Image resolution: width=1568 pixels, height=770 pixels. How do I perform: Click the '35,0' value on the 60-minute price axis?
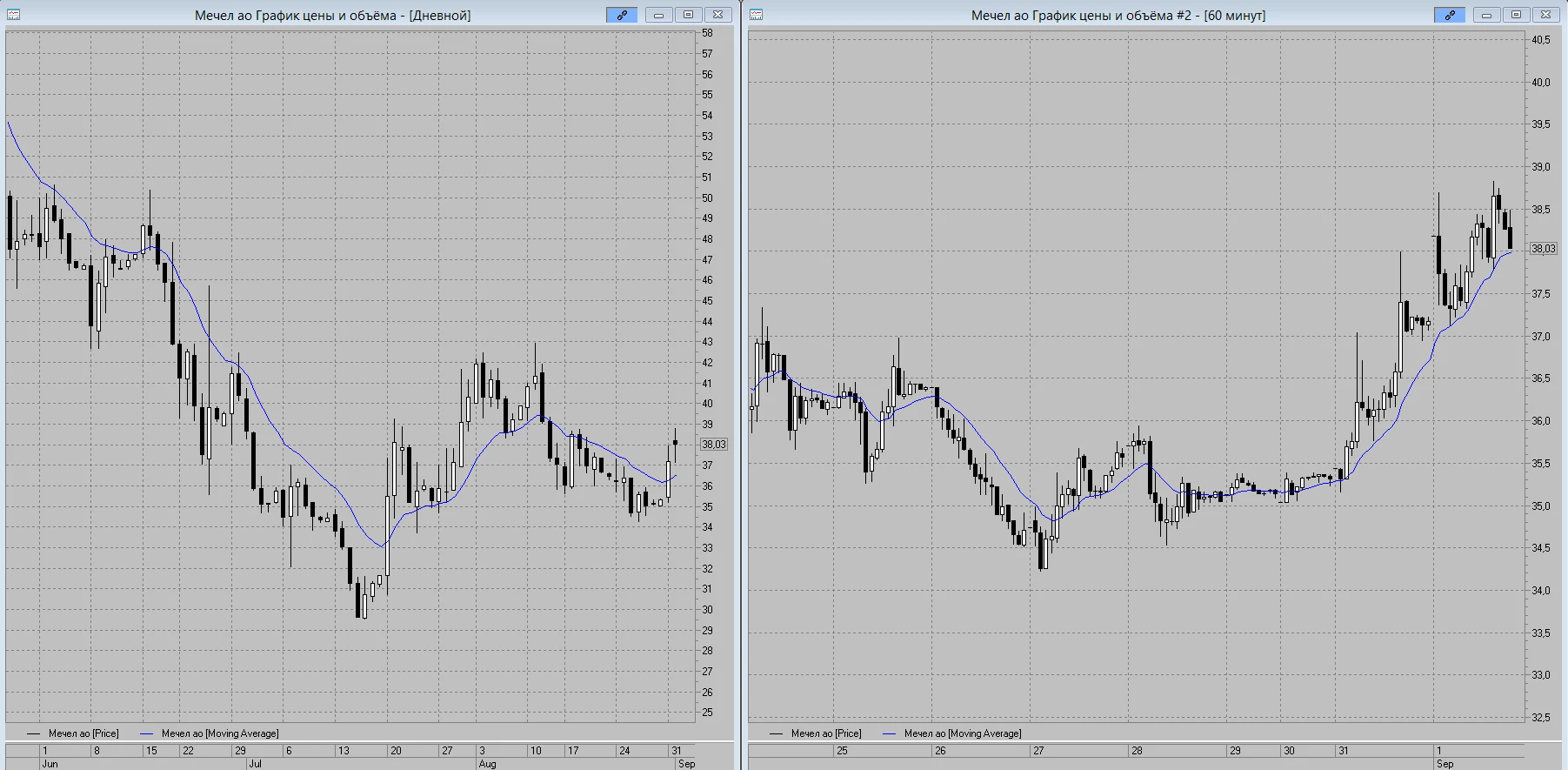[x=1541, y=506]
